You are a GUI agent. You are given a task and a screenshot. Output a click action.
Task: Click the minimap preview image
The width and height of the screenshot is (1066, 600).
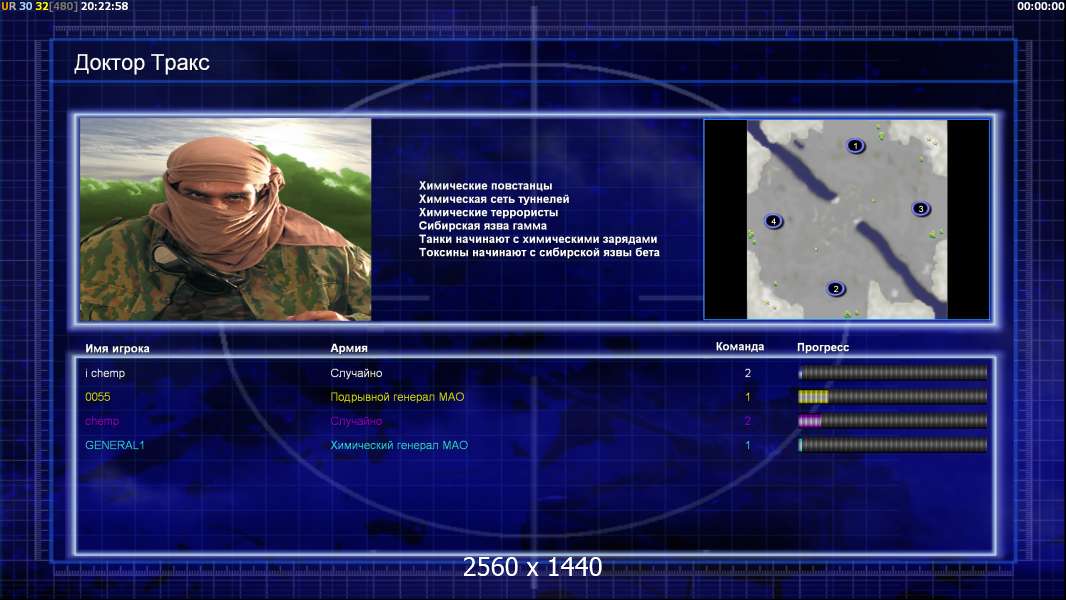pyautogui.click(x=846, y=219)
